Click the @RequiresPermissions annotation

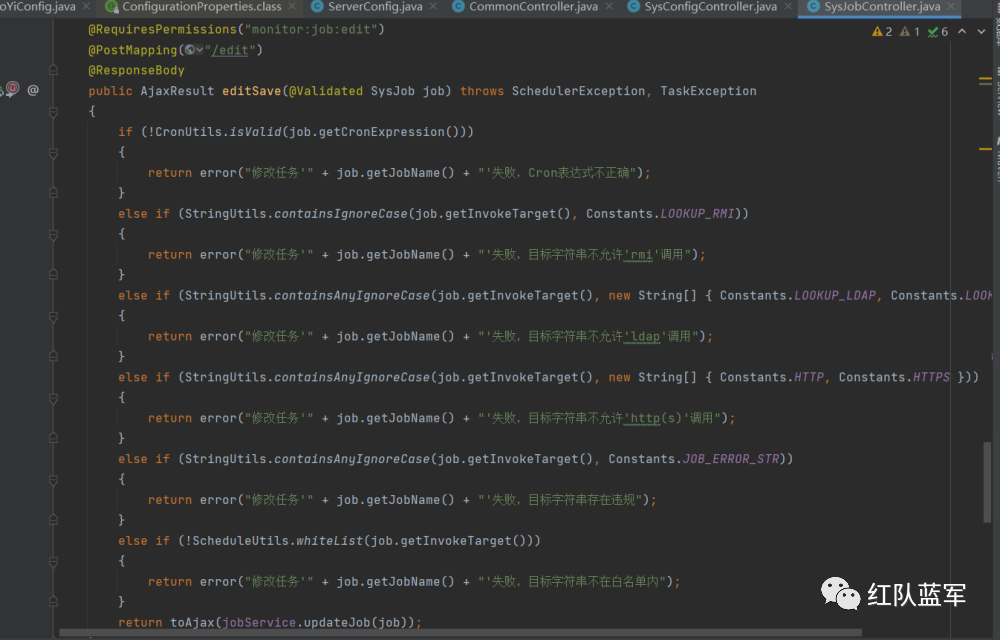pos(162,29)
